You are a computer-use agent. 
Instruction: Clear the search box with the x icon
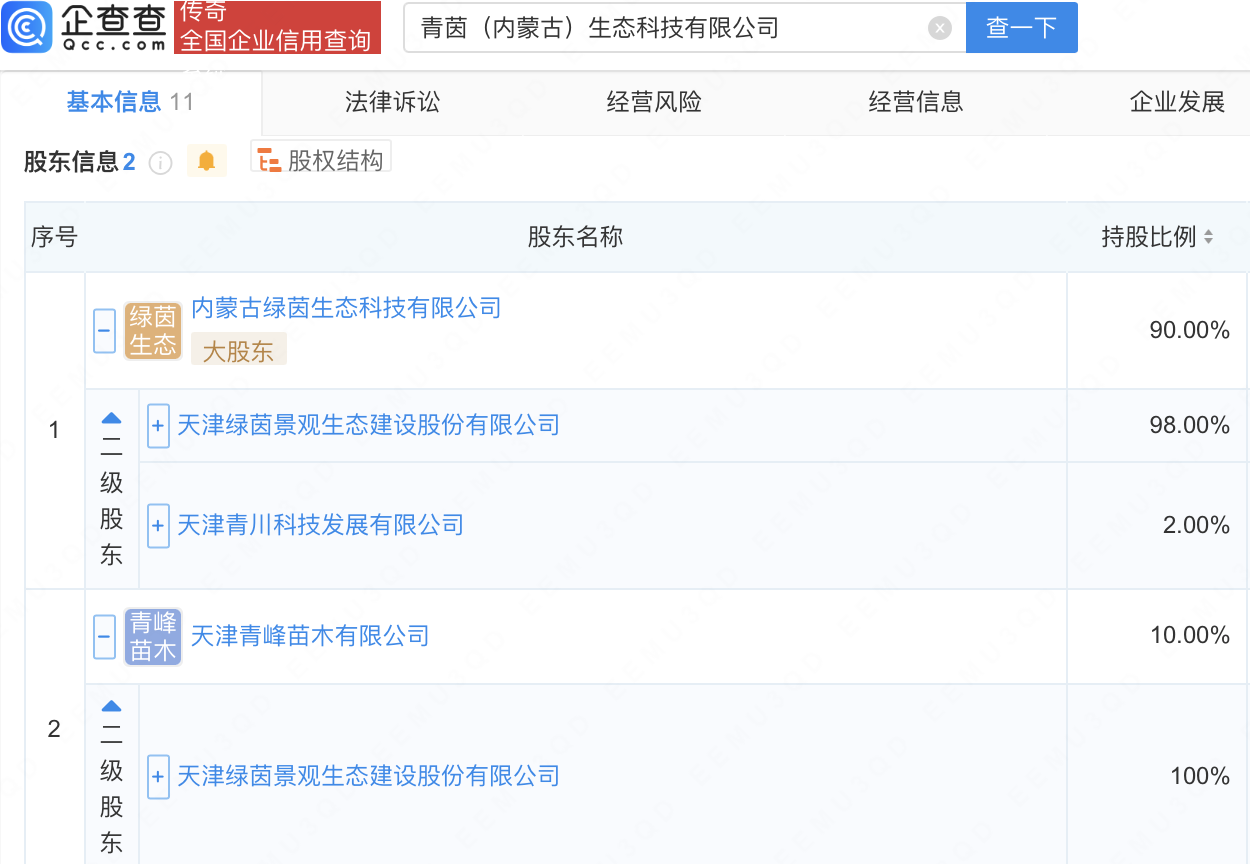coord(939,28)
